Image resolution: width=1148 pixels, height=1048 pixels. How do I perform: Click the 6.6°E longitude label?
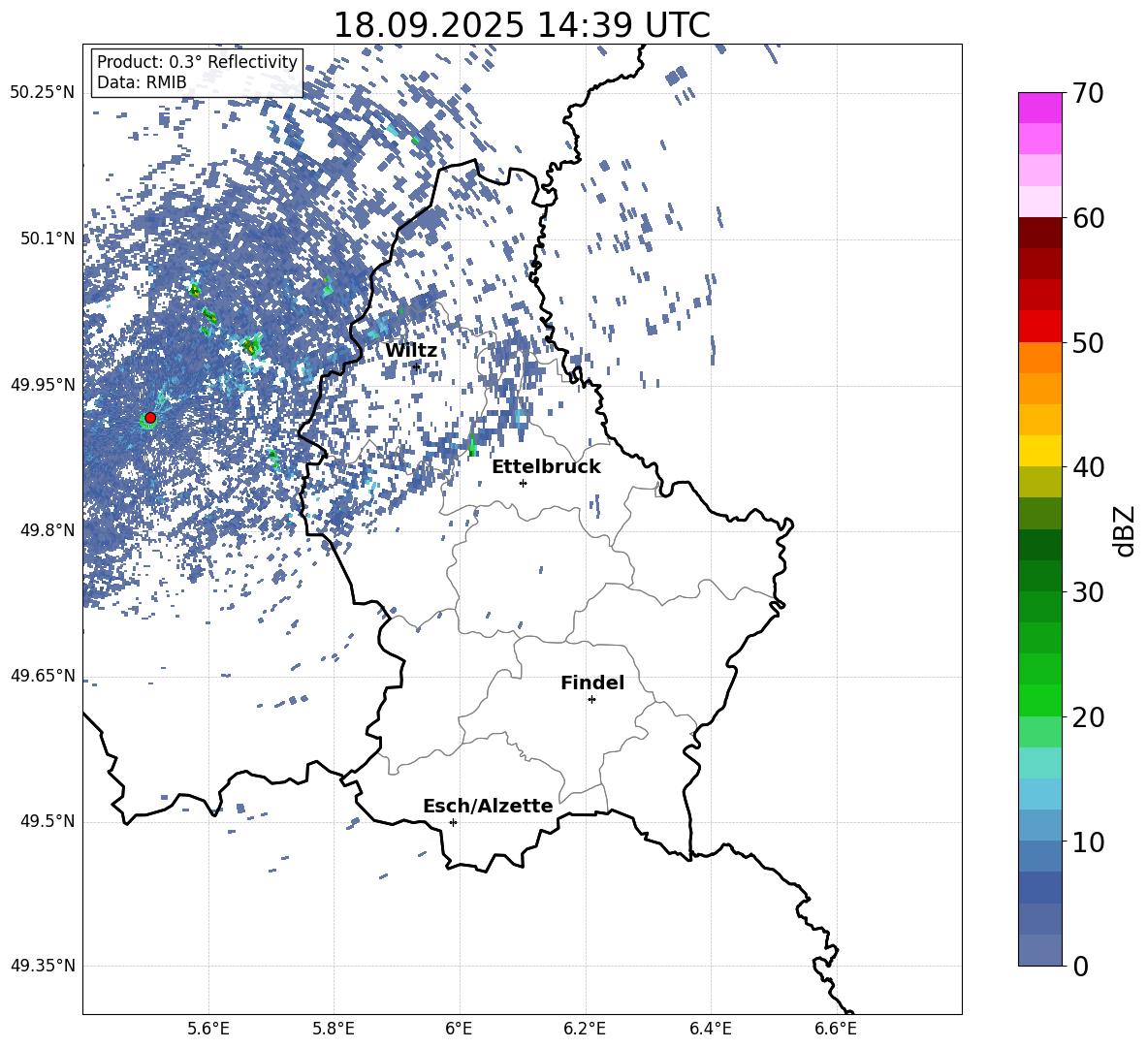[x=836, y=1029]
